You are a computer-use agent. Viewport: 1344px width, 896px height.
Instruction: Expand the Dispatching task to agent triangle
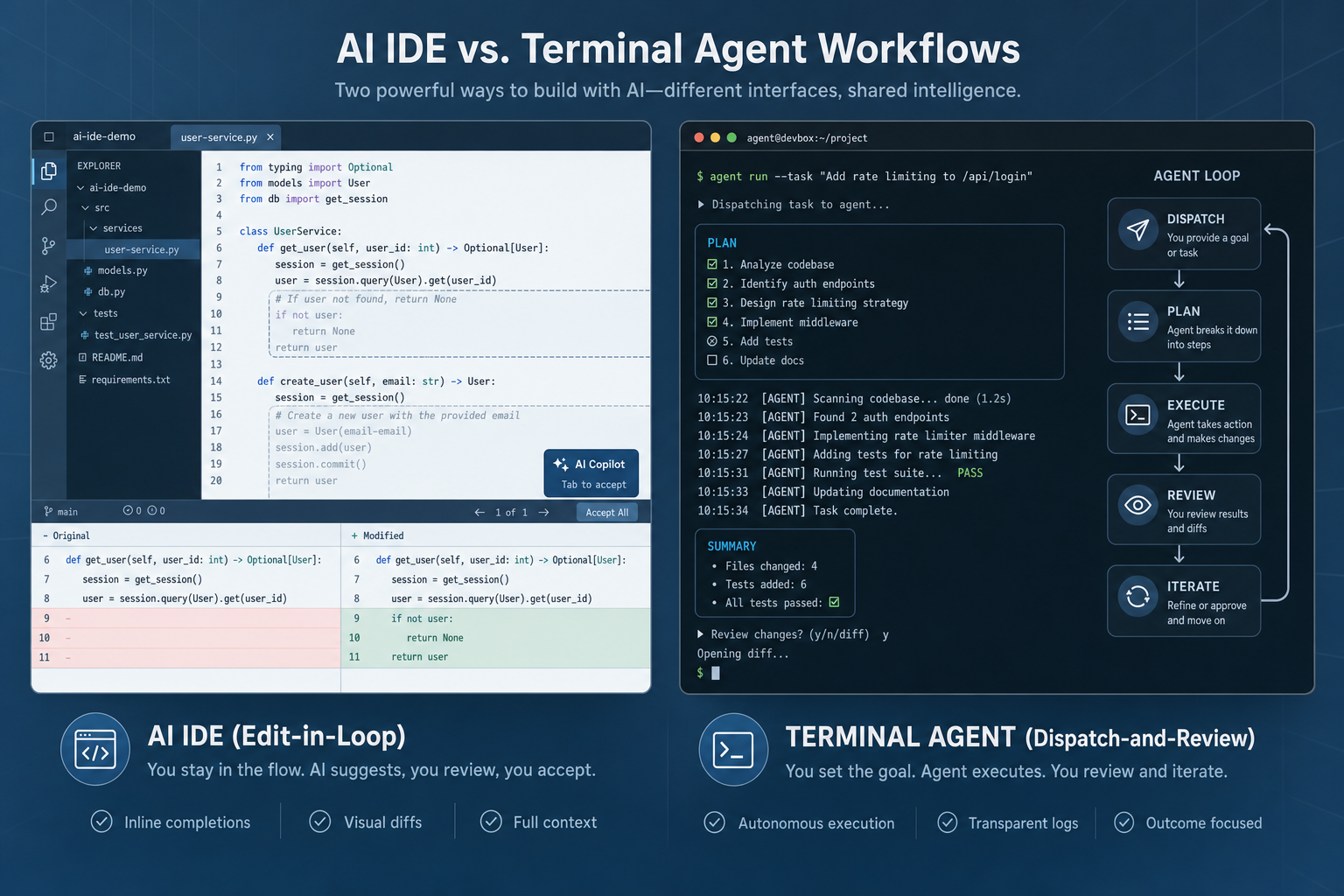pyautogui.click(x=701, y=204)
